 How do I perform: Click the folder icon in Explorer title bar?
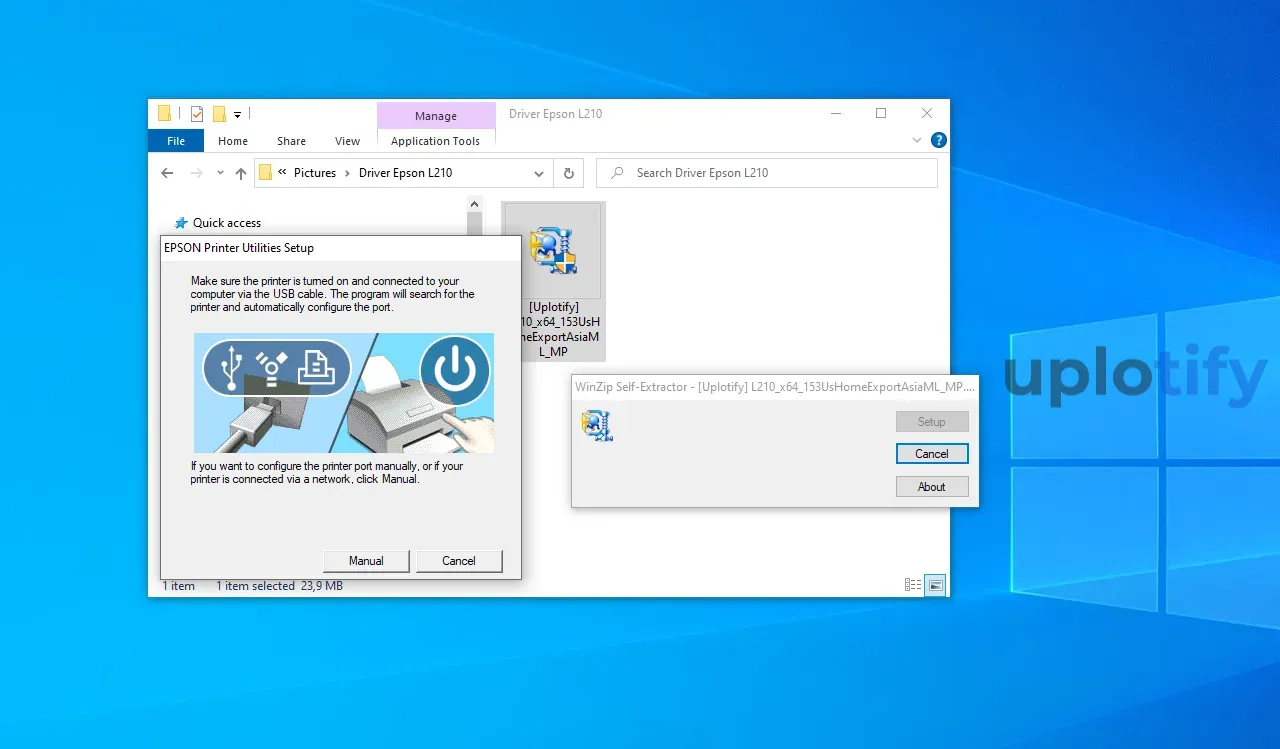[164, 114]
